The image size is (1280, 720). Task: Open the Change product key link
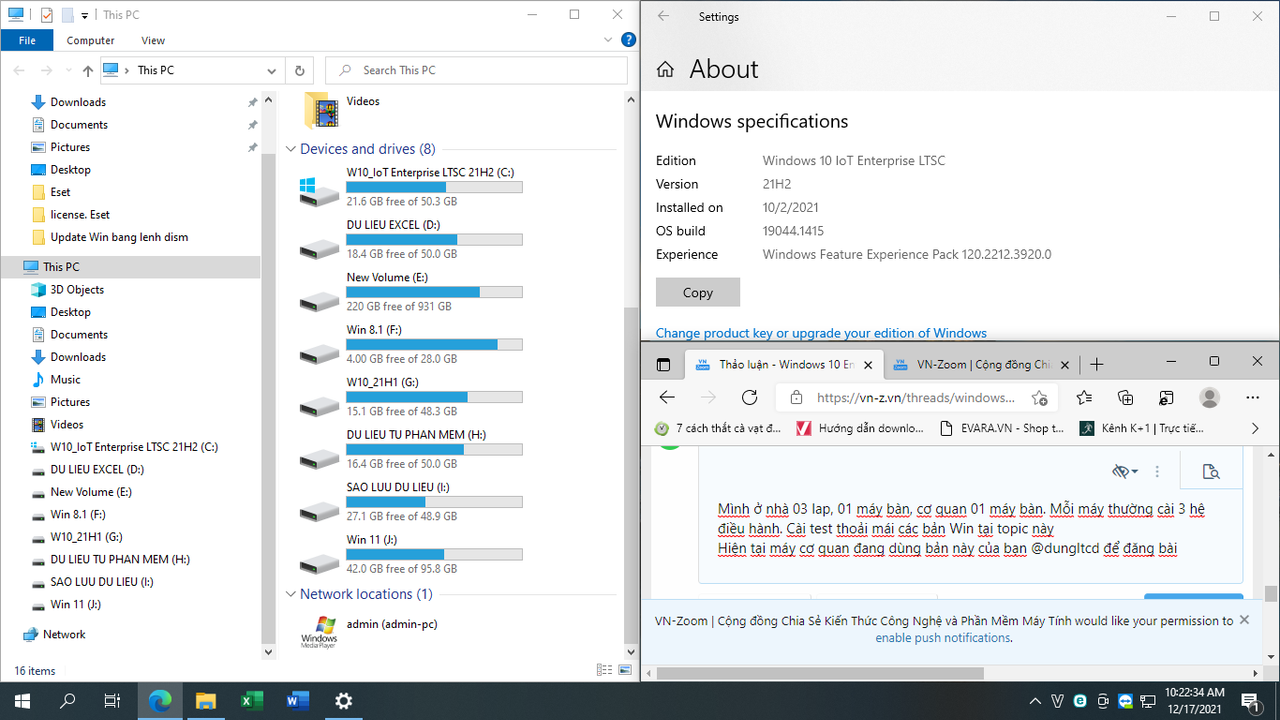pyautogui.click(x=821, y=332)
